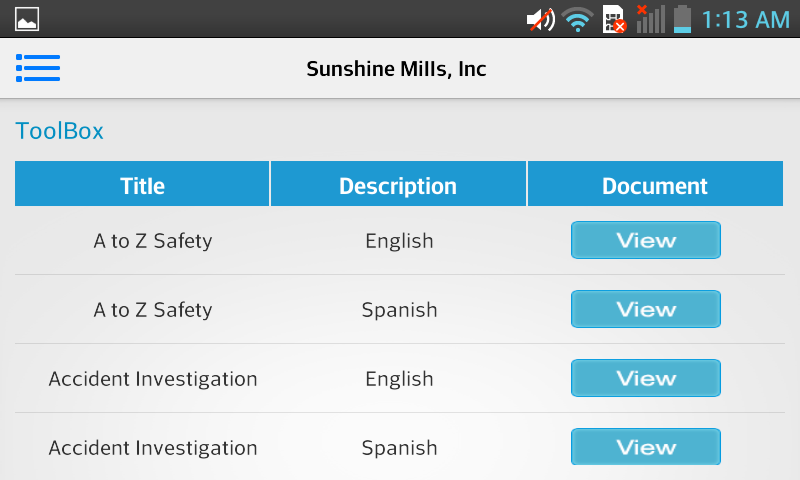This screenshot has height=480, width=800.
Task: Tap the Wi-Fi signal icon
Action: coord(578,20)
